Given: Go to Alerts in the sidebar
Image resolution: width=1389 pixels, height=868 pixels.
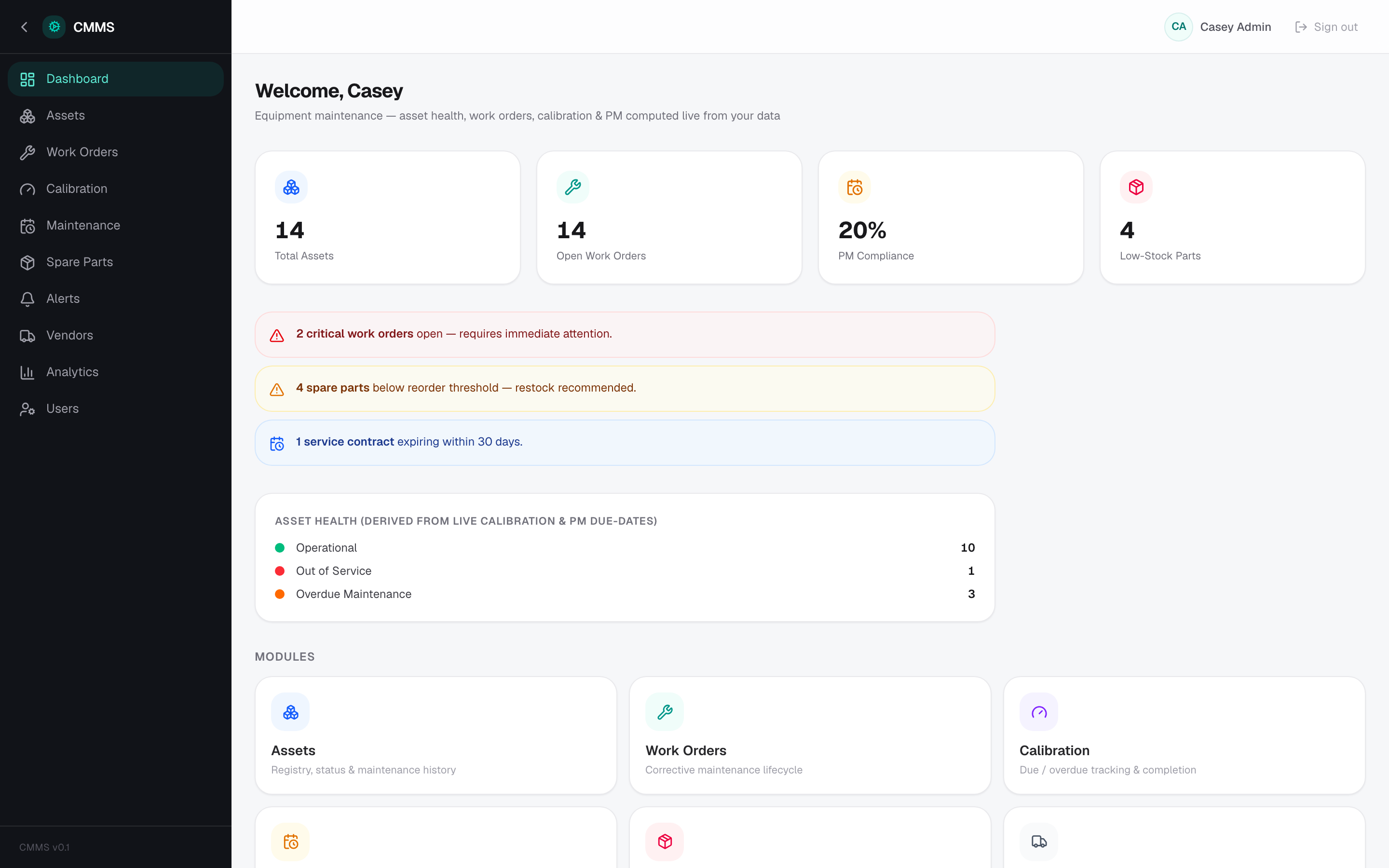Looking at the screenshot, I should click(x=116, y=299).
